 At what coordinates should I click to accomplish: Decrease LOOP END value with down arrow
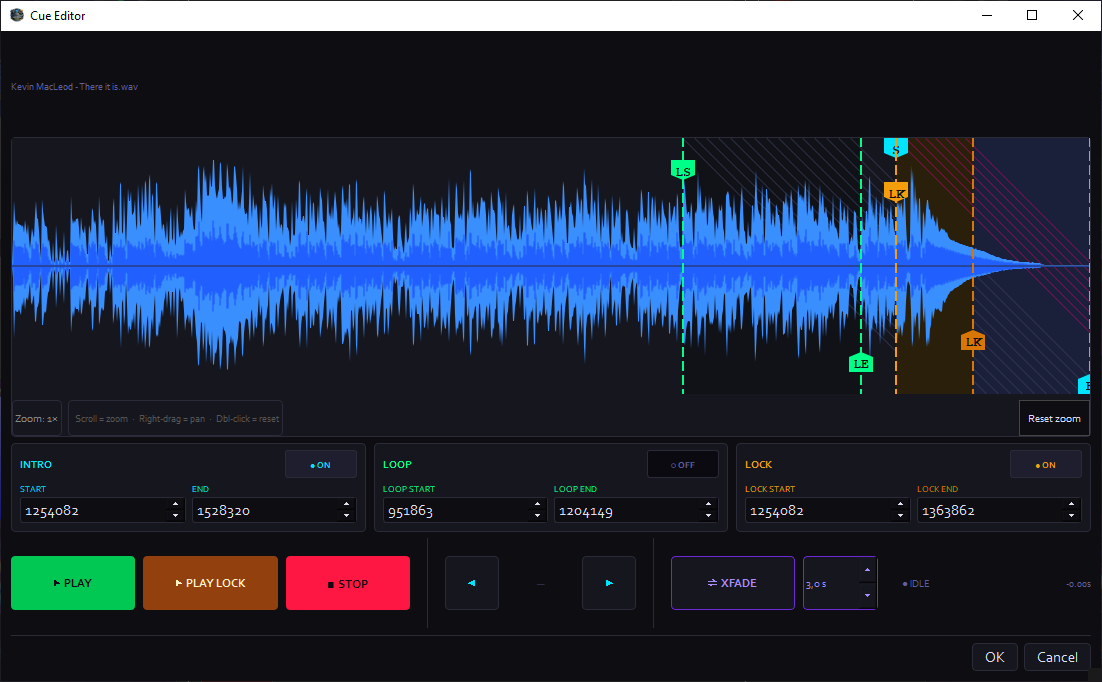(x=708, y=516)
